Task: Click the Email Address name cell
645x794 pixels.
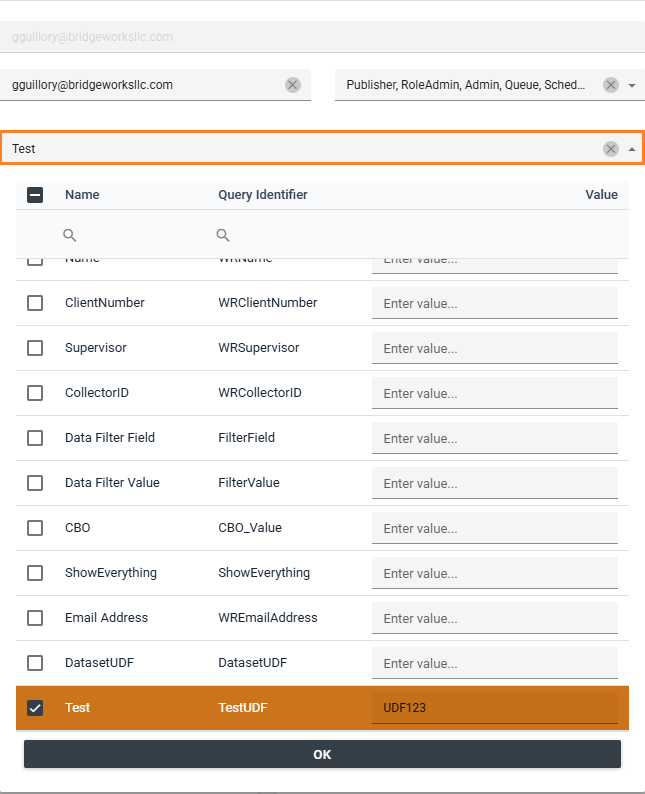Action: tap(106, 618)
